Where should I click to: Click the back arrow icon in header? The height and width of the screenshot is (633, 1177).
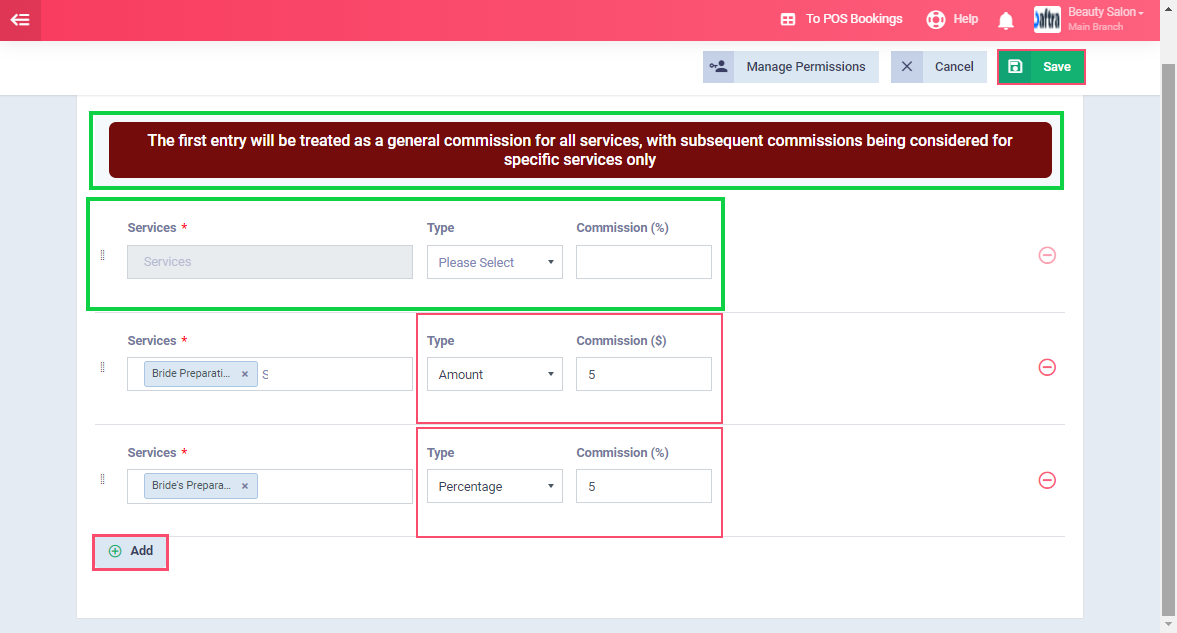[20, 20]
